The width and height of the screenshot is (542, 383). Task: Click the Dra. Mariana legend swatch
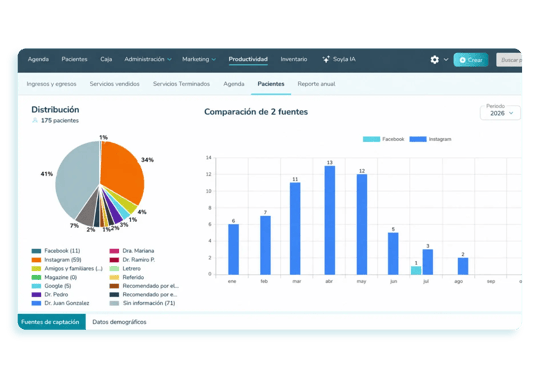click(114, 251)
